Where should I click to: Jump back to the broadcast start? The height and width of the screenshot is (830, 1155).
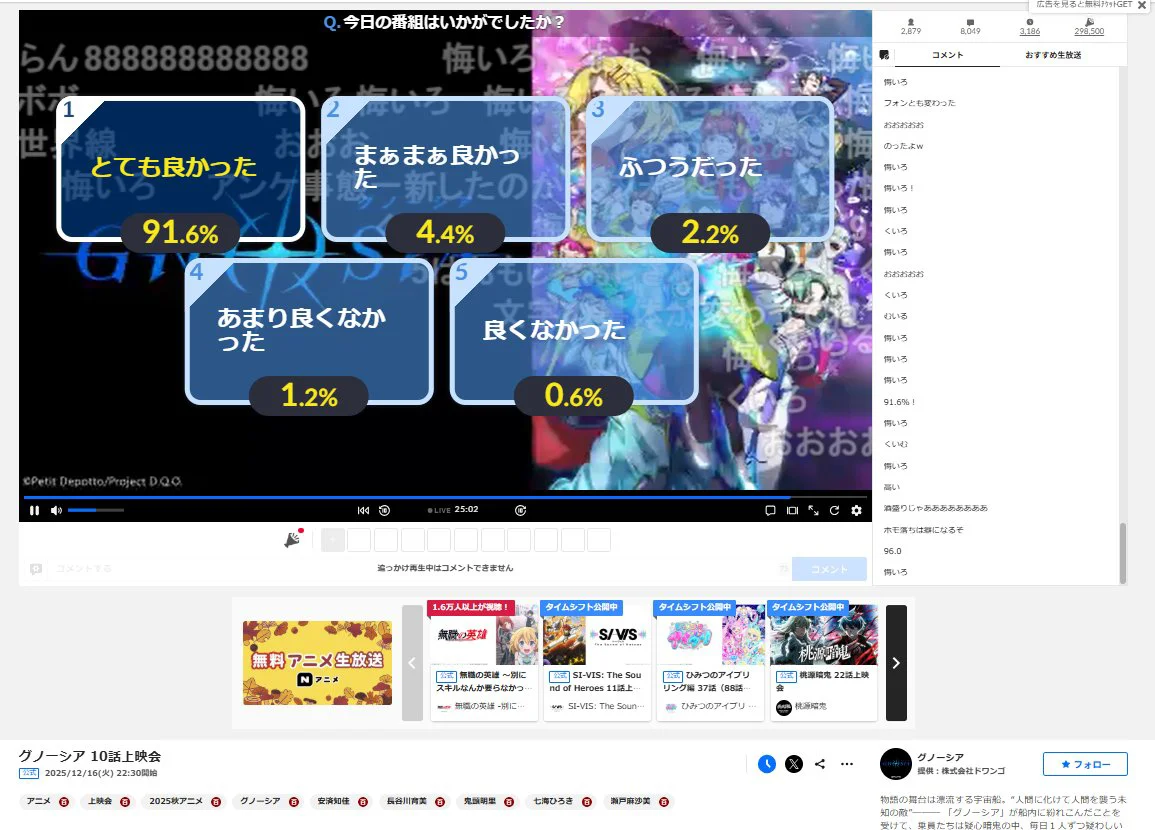click(363, 510)
